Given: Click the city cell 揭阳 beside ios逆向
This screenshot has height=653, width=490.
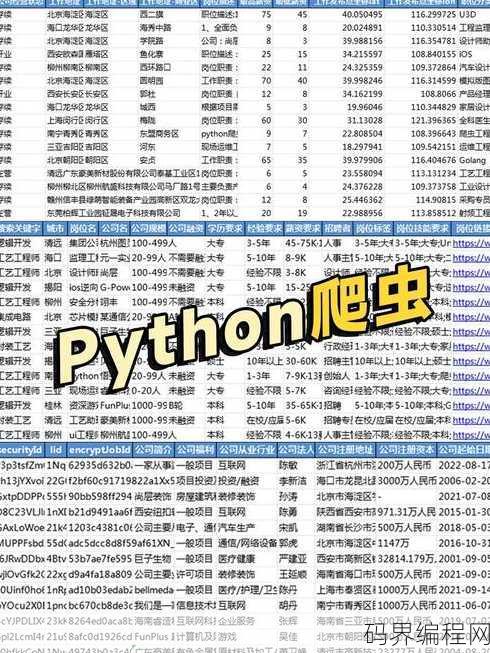Looking at the screenshot, I should pyautogui.click(x=53, y=287).
